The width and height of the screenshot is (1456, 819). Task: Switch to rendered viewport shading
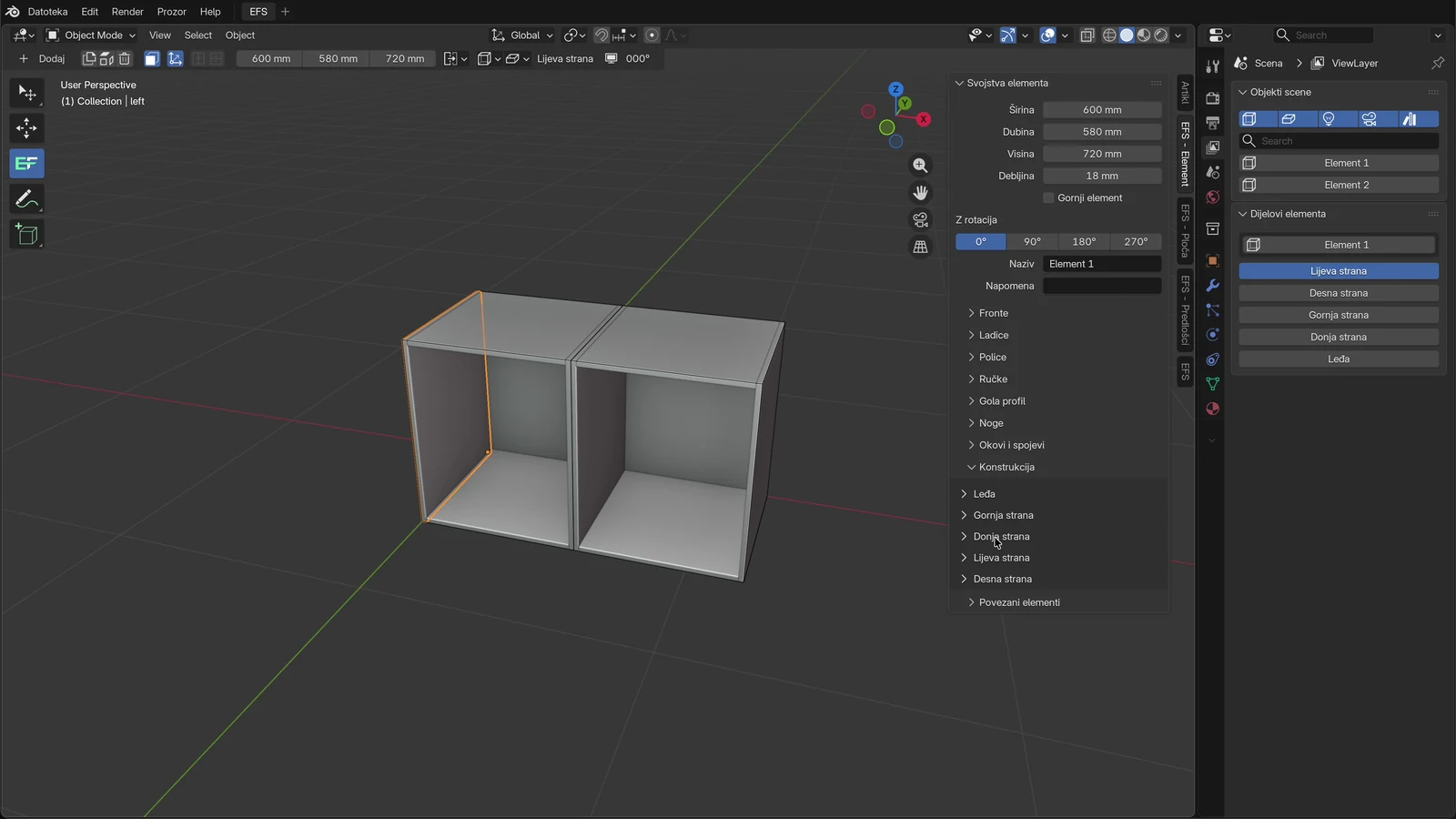(1161, 35)
